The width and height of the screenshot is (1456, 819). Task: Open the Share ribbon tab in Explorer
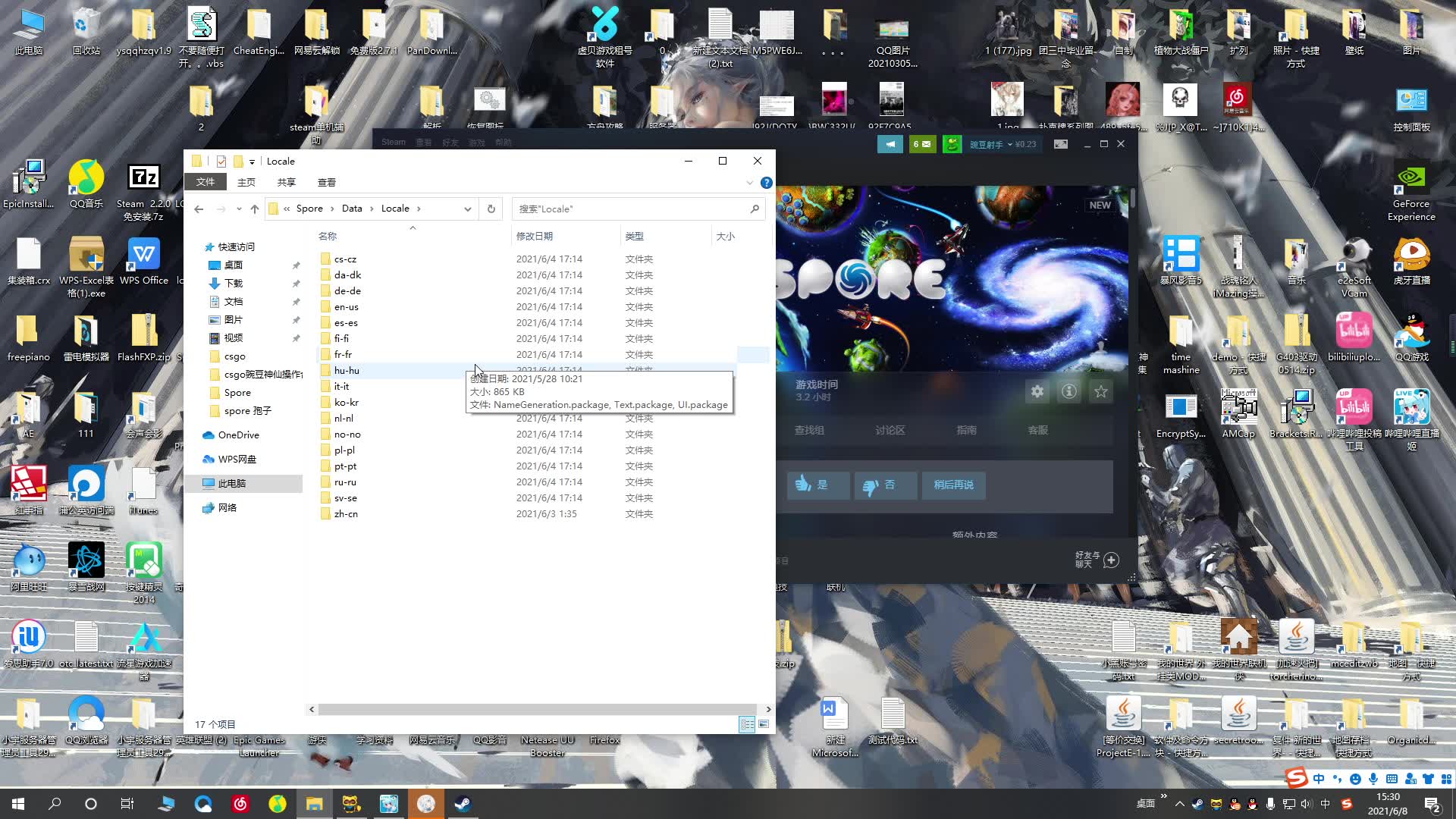[287, 182]
